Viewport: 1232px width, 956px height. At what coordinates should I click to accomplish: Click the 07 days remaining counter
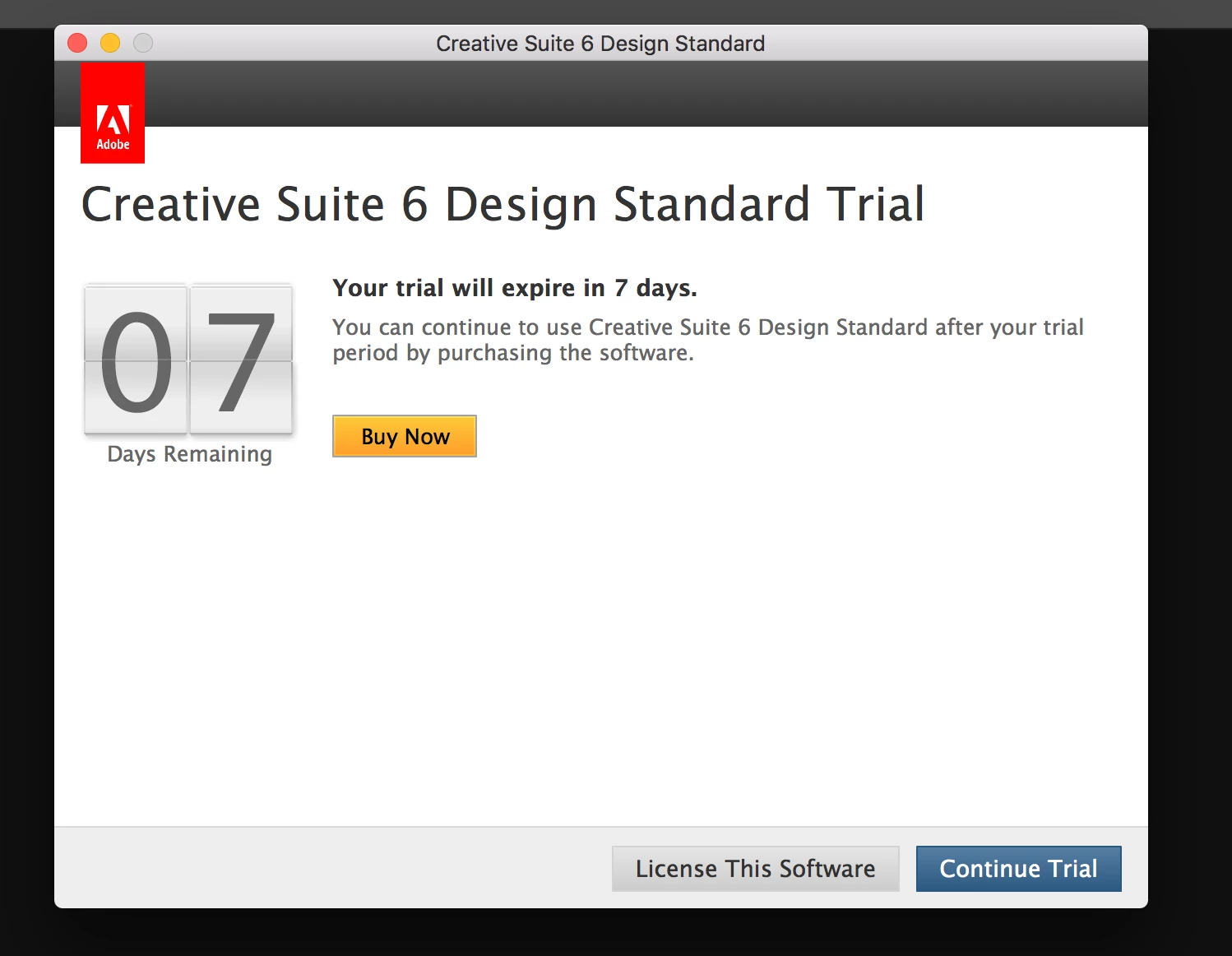pyautogui.click(x=188, y=360)
